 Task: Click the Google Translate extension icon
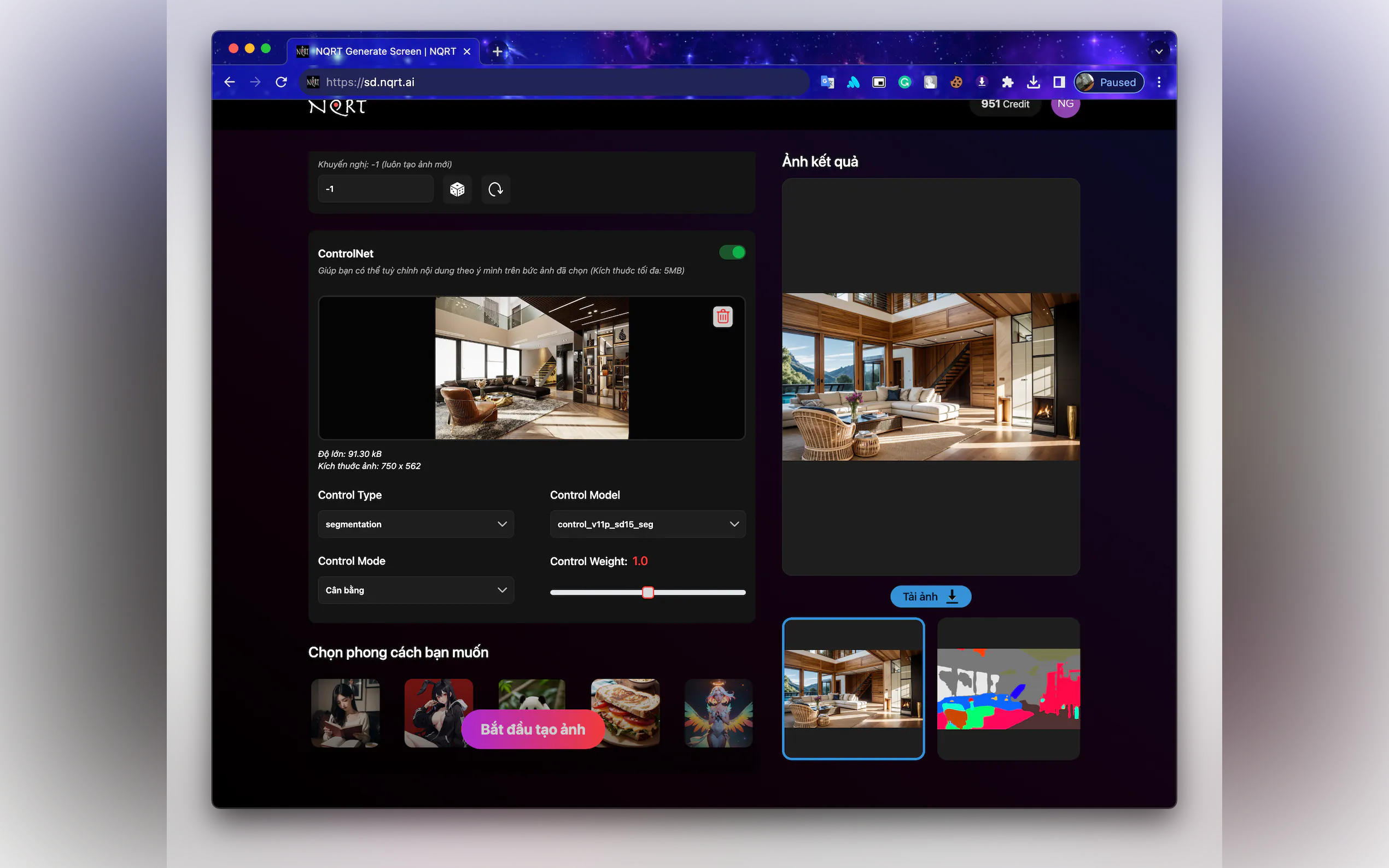pyautogui.click(x=827, y=82)
